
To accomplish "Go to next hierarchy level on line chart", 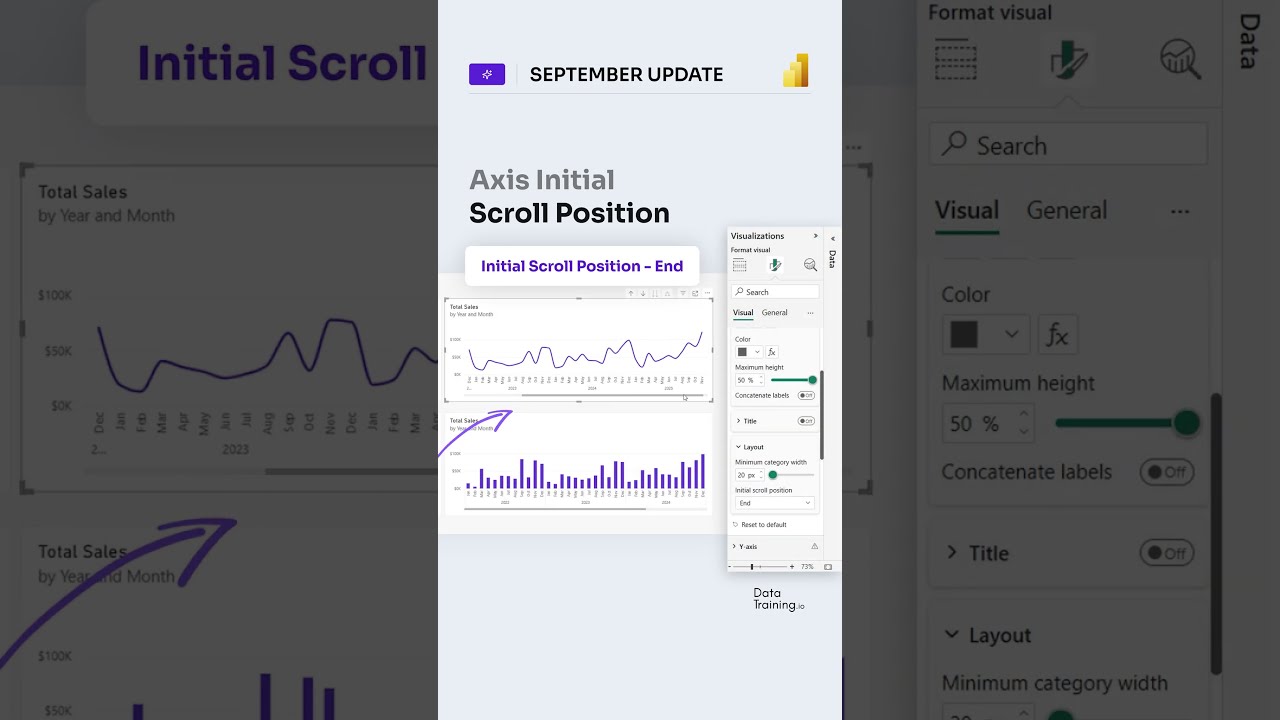I will click(655, 293).
